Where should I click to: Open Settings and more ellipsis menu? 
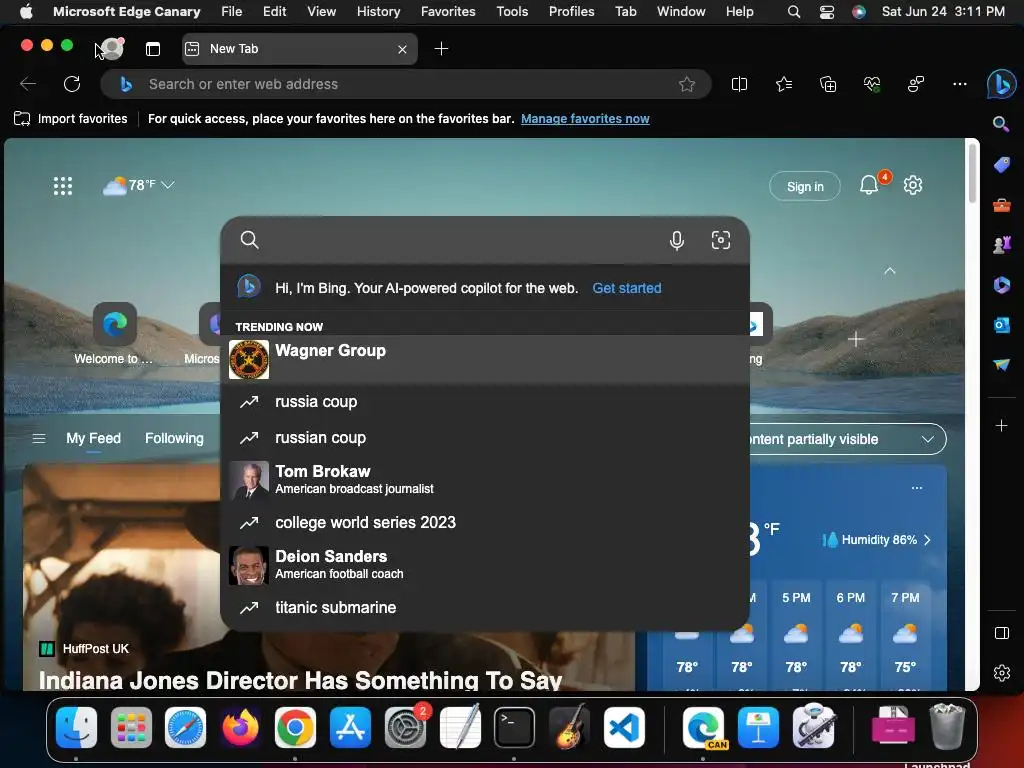(959, 84)
